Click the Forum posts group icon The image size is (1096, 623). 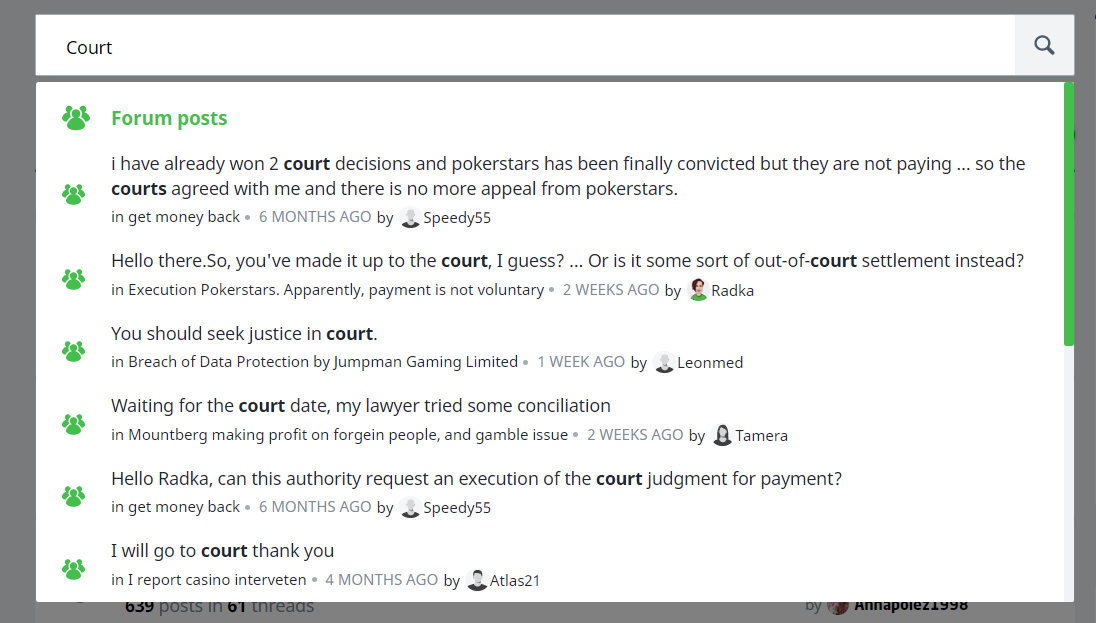coord(75,118)
